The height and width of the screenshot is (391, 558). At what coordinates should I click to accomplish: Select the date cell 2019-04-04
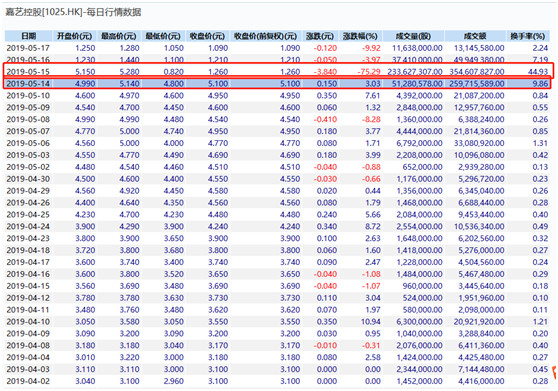click(28, 358)
